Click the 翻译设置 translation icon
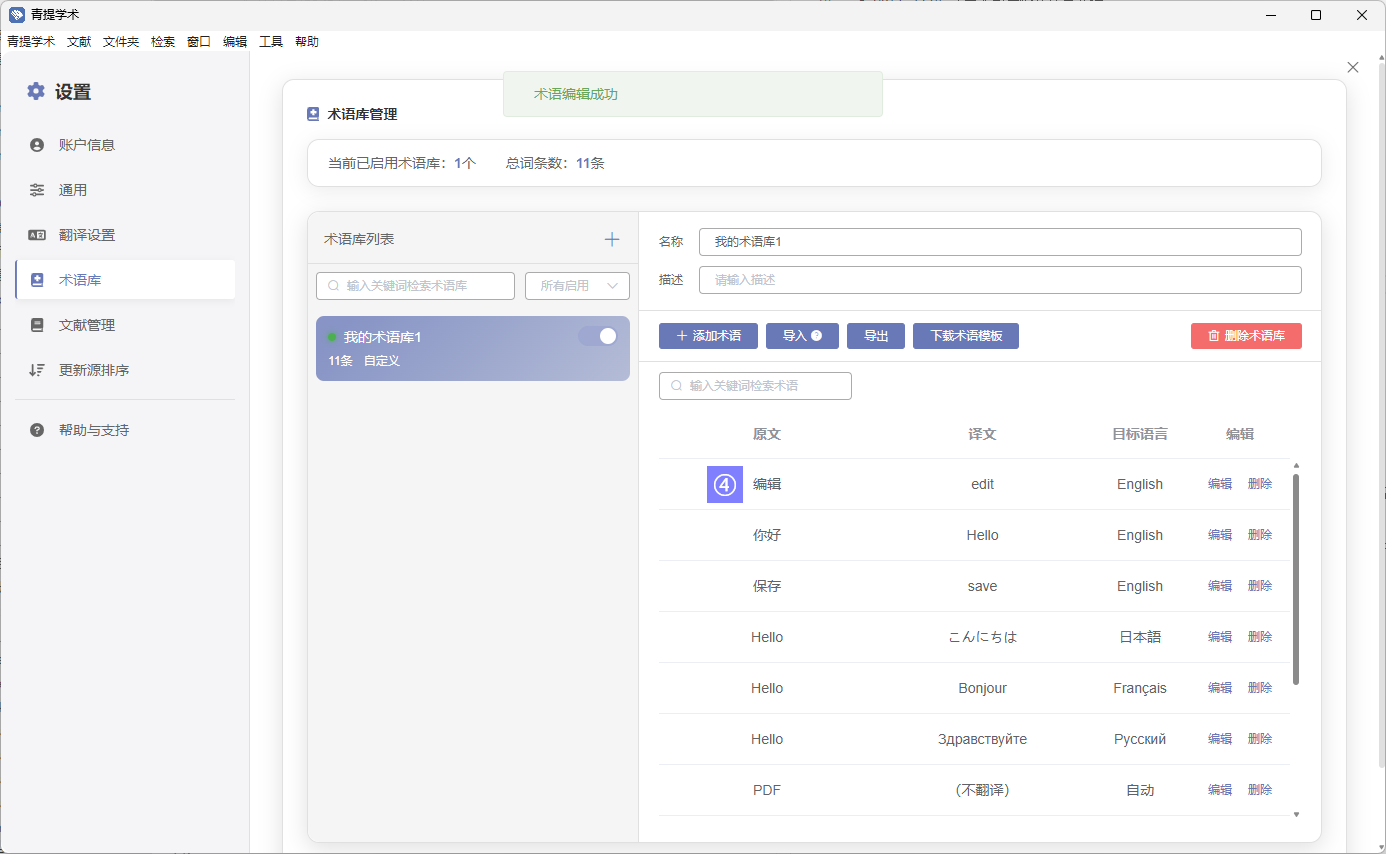 click(37, 235)
